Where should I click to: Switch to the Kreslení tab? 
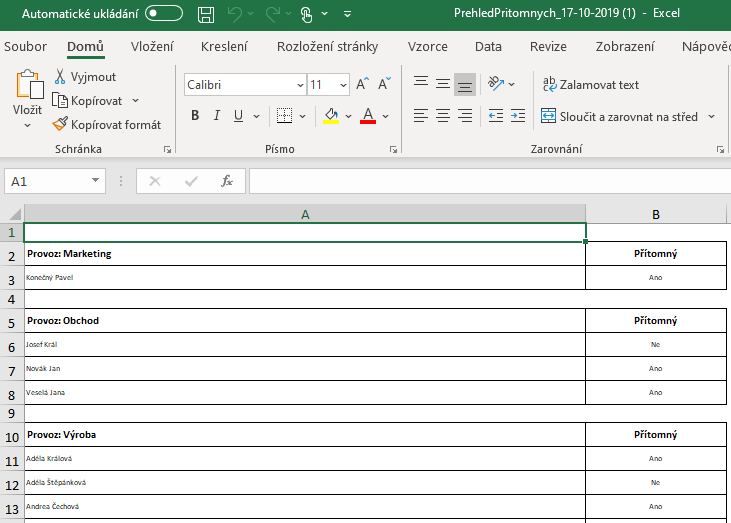pyautogui.click(x=224, y=47)
